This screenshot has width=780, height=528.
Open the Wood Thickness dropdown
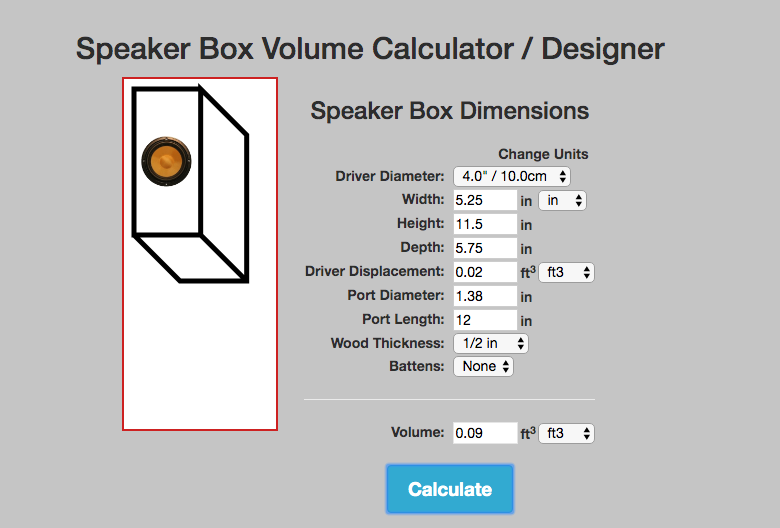490,343
